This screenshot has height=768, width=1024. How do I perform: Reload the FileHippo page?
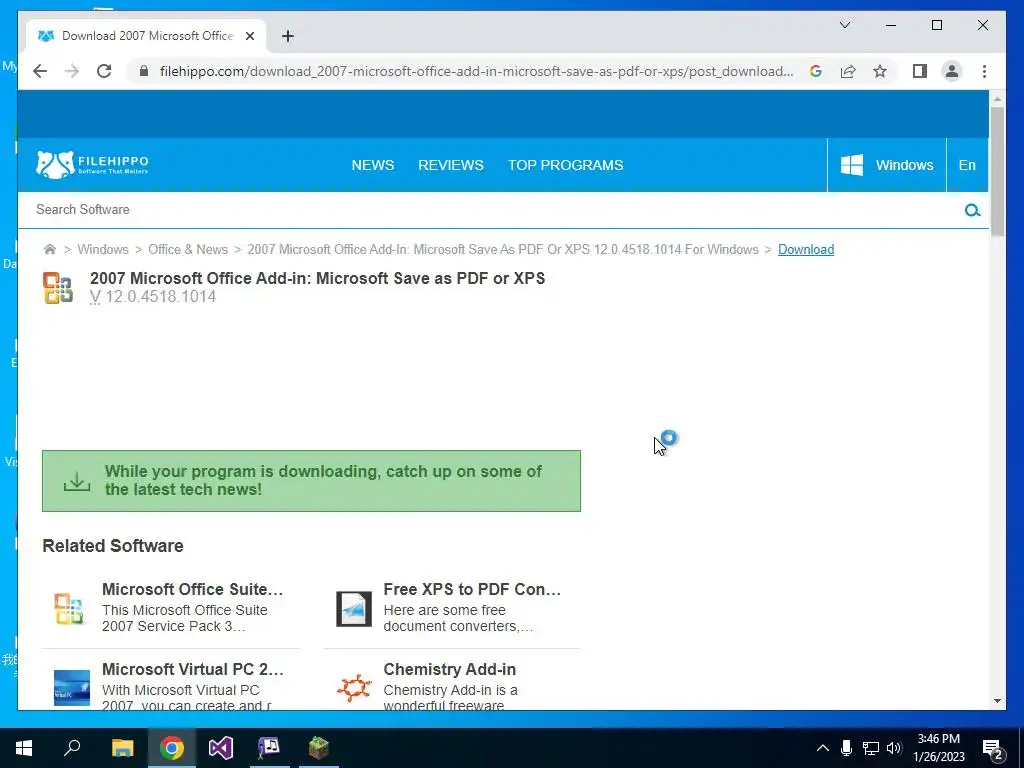click(x=104, y=71)
